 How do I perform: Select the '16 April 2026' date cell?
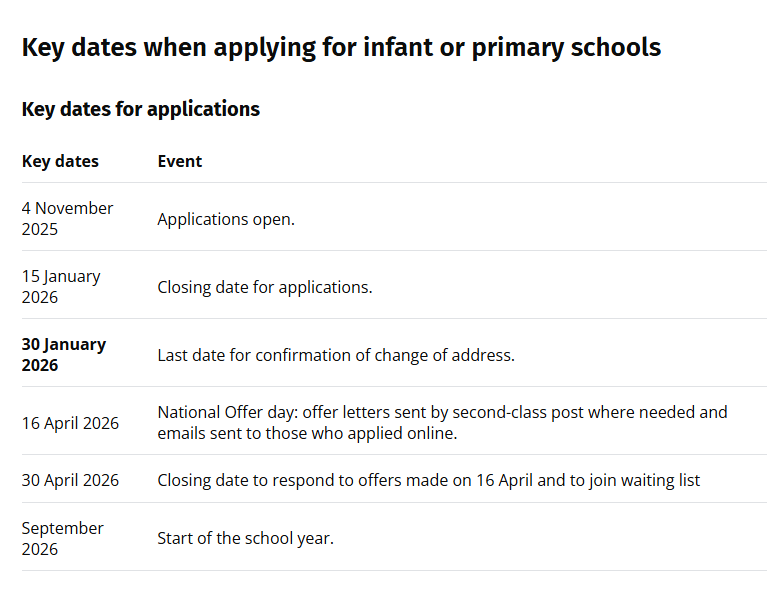[x=70, y=423]
